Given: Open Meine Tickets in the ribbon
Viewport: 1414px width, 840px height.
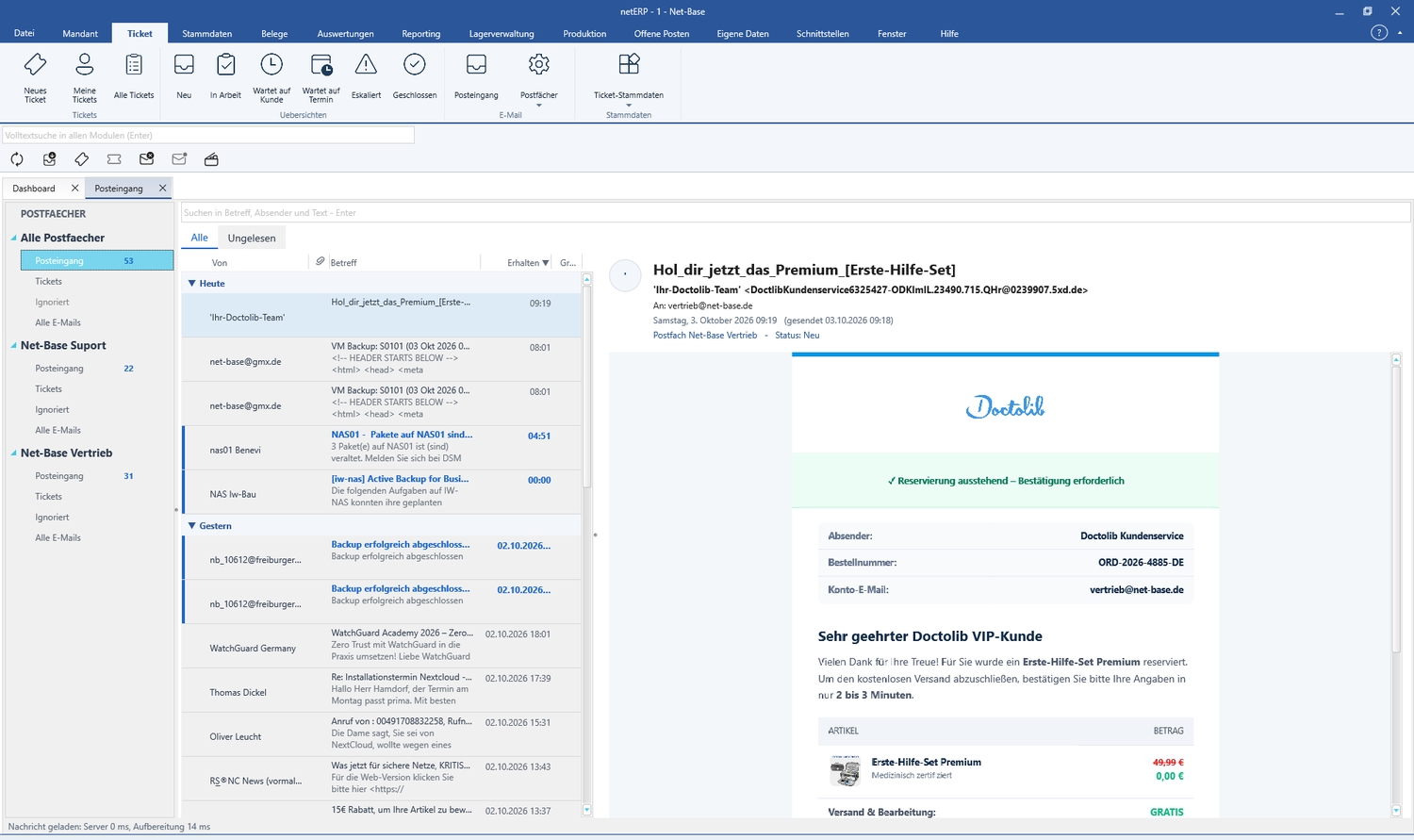Looking at the screenshot, I should [x=85, y=77].
